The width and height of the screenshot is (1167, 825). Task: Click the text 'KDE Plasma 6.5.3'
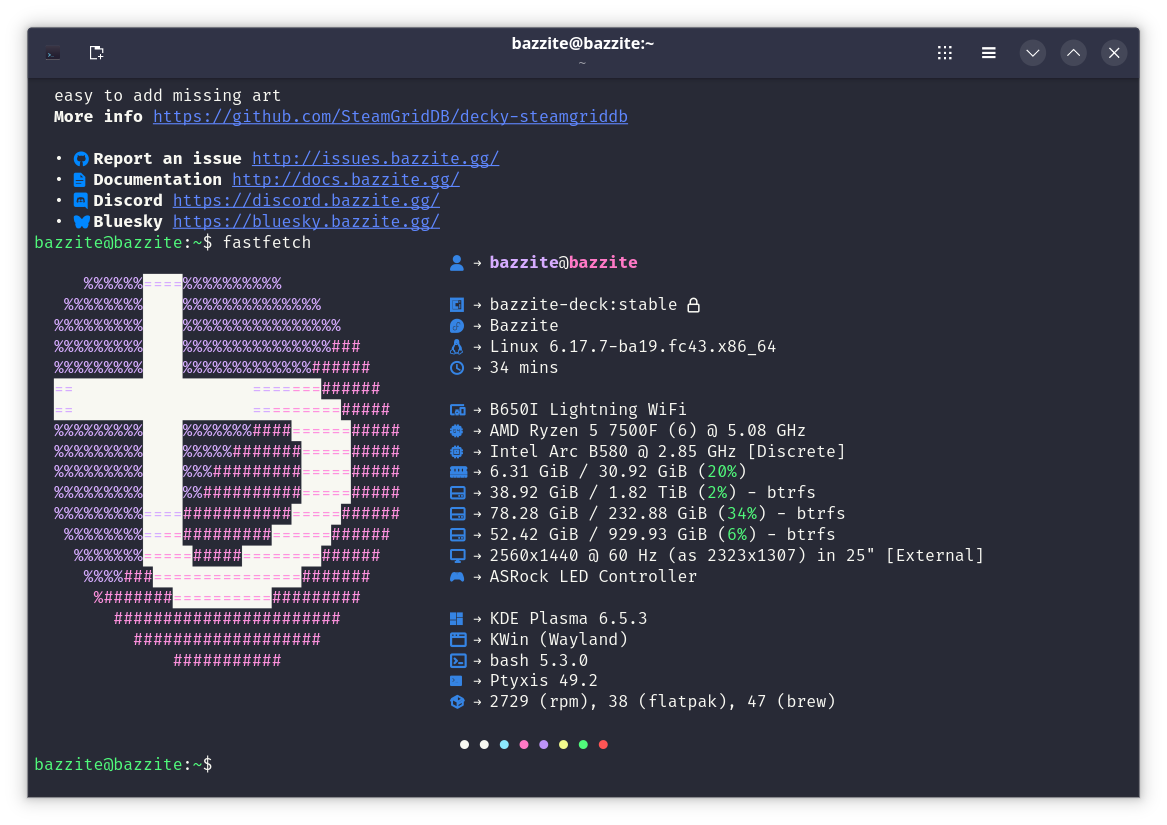(x=569, y=619)
